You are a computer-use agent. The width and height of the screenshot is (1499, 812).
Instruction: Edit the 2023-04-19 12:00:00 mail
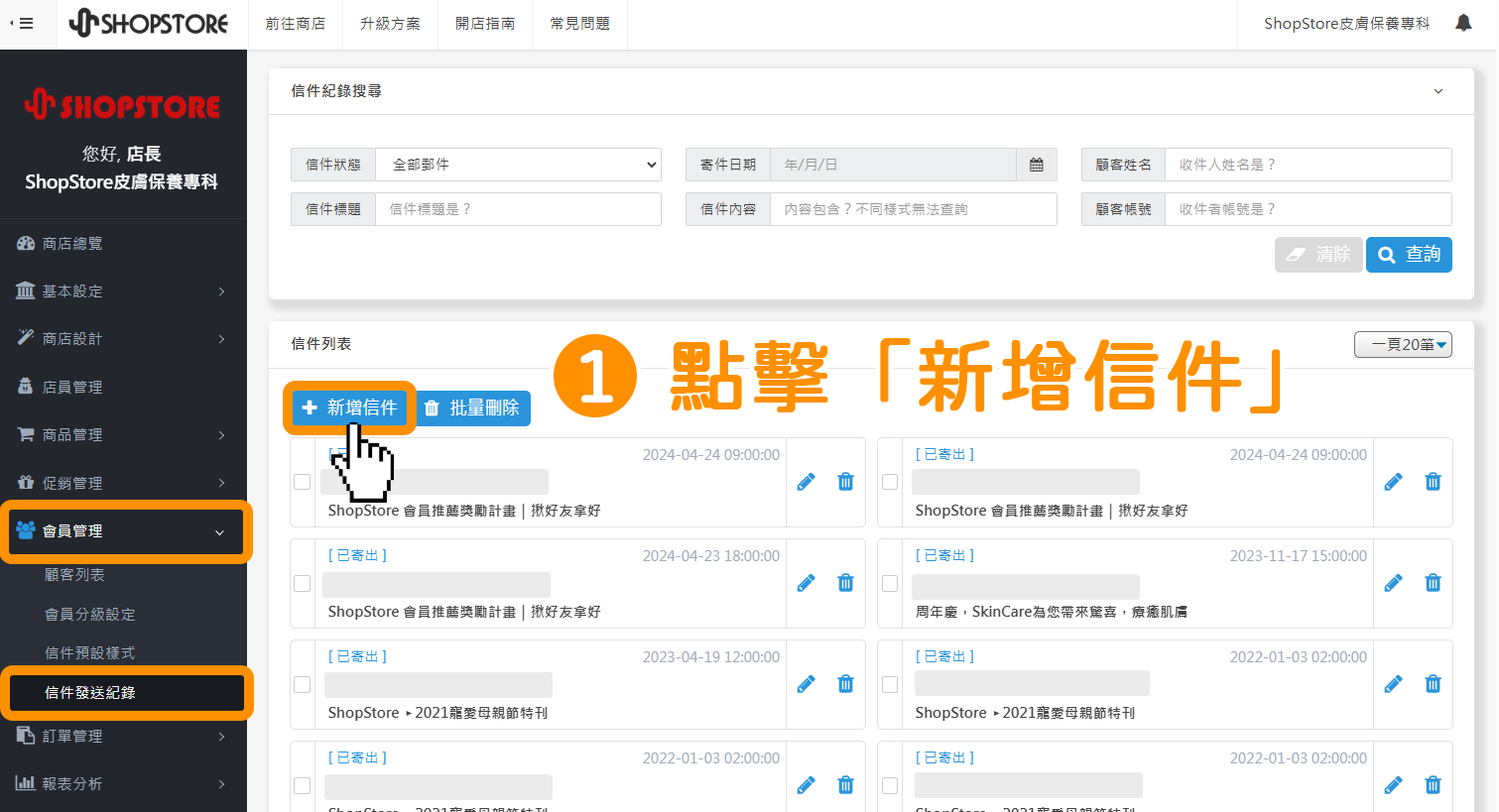pos(807,684)
